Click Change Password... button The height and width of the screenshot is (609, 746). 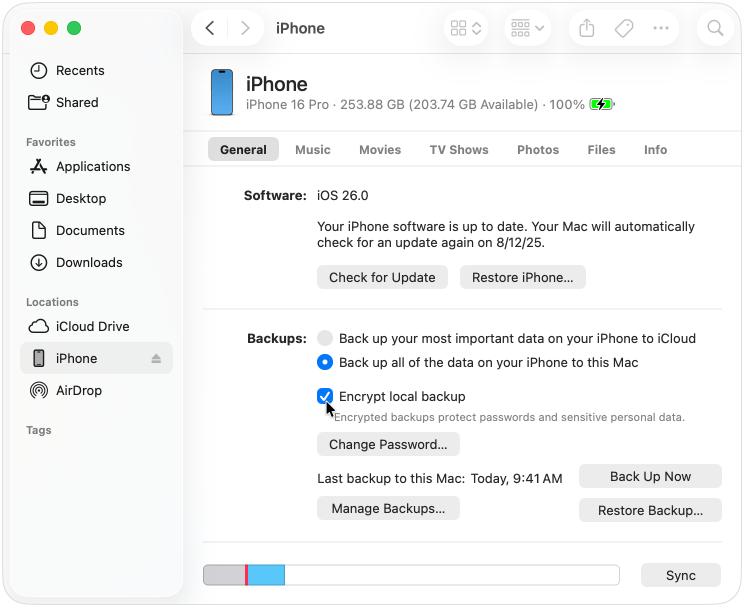(x=388, y=444)
